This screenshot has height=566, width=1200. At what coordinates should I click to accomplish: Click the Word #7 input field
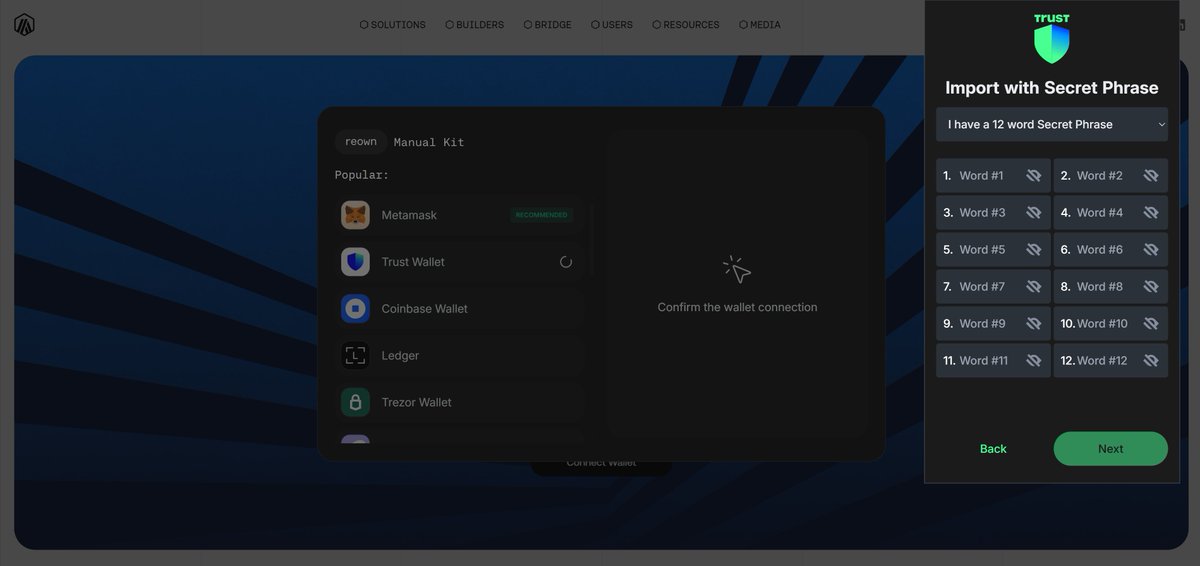coord(993,287)
